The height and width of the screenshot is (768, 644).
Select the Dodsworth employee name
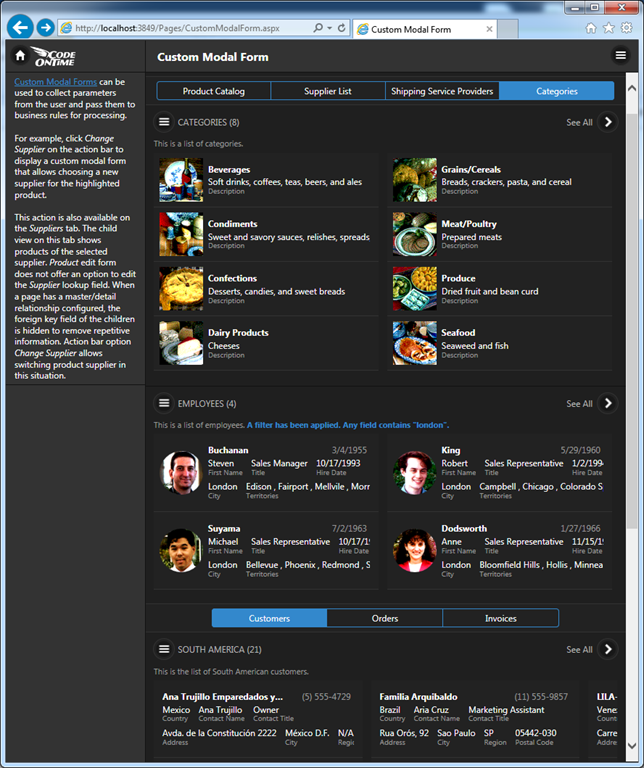pyautogui.click(x=464, y=528)
